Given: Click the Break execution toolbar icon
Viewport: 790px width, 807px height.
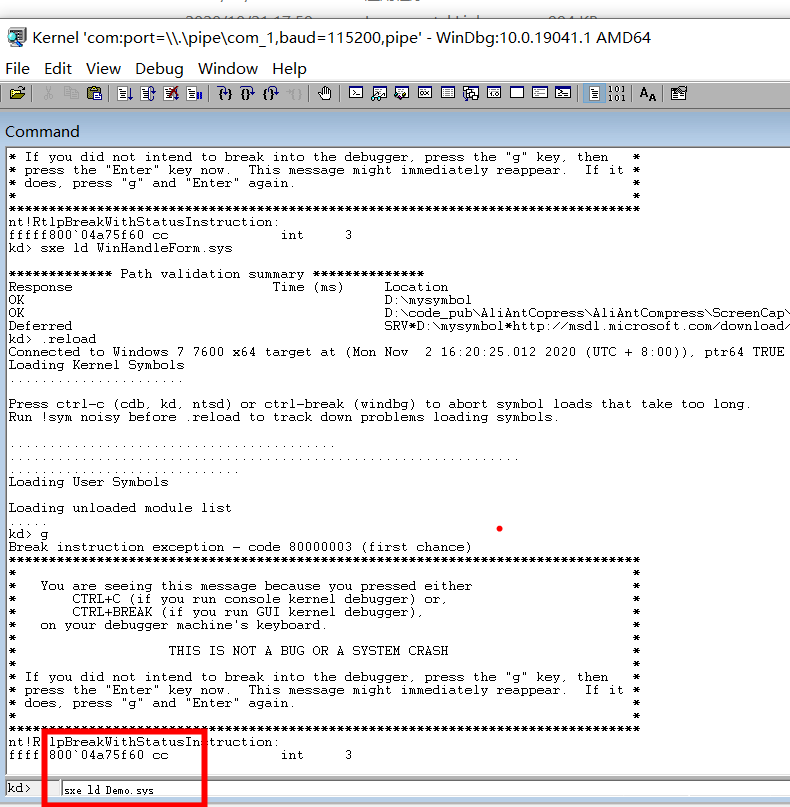Looking at the screenshot, I should (x=194, y=93).
